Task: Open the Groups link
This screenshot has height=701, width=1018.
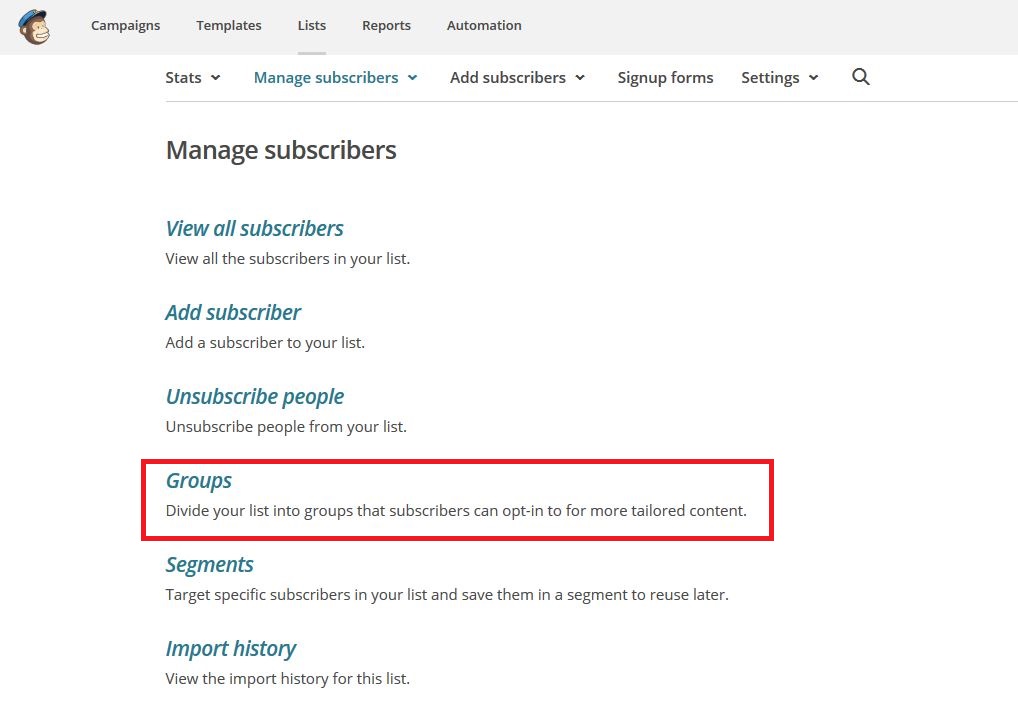Action: click(x=199, y=481)
